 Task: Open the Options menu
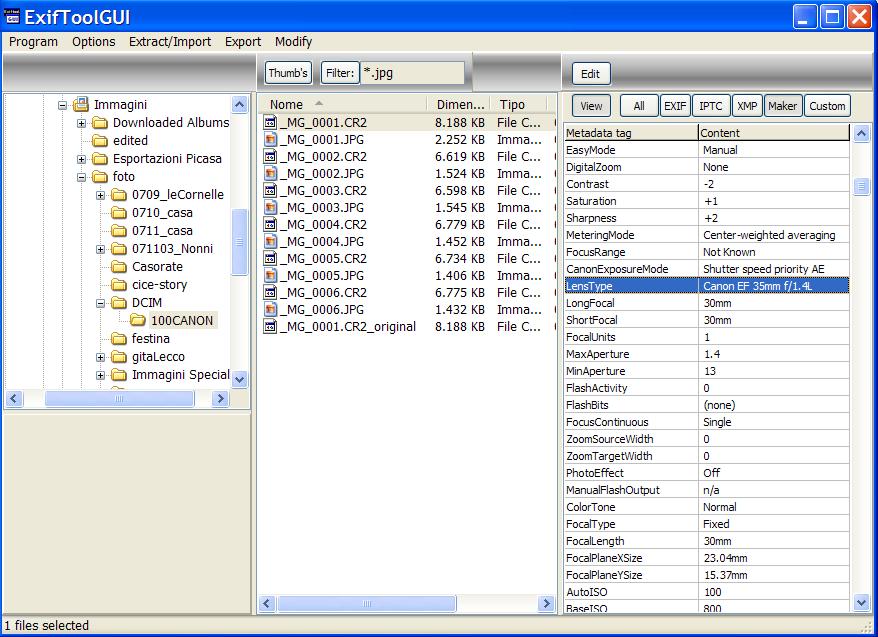93,41
